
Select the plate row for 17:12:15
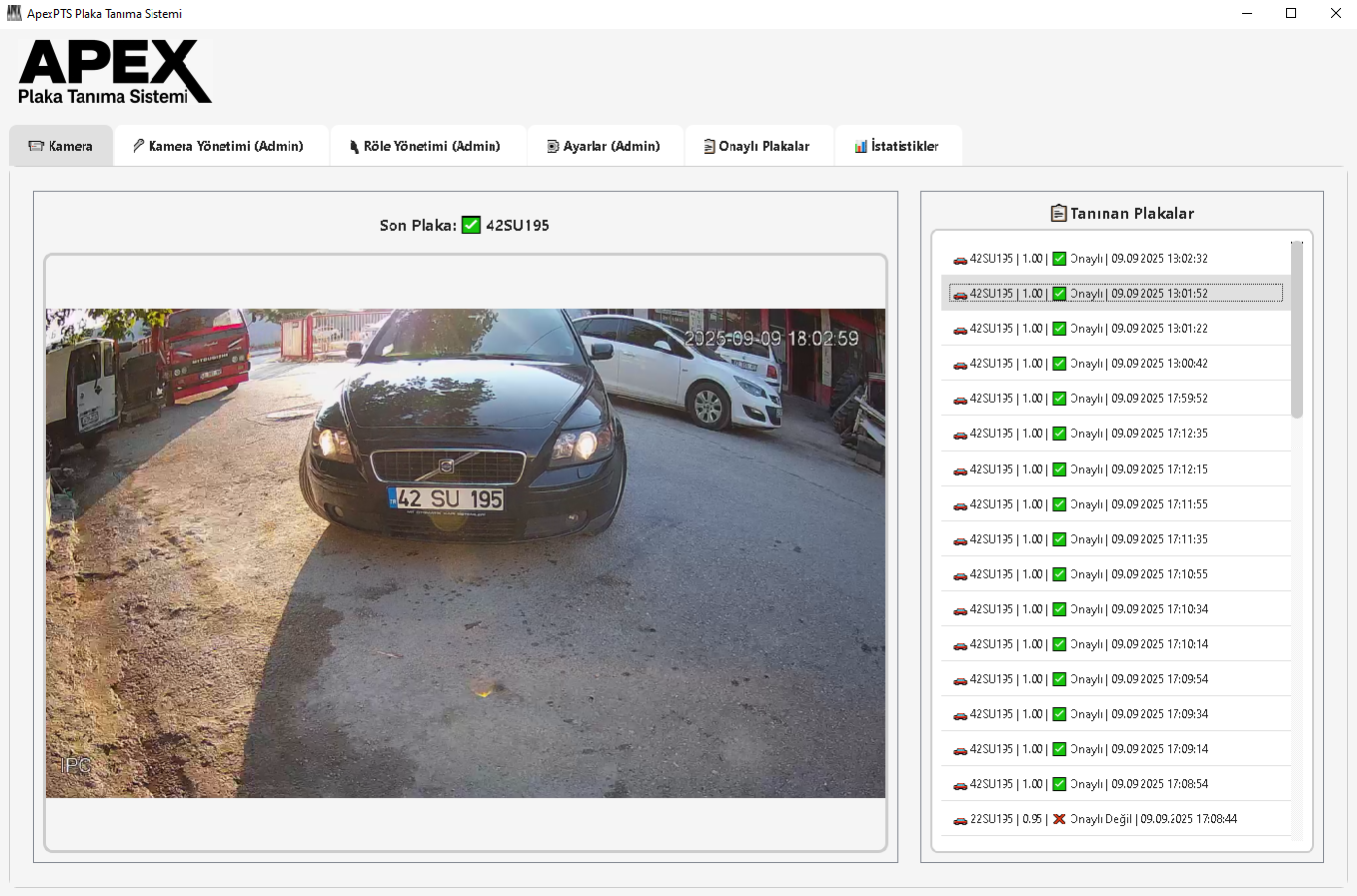[x=1115, y=468]
